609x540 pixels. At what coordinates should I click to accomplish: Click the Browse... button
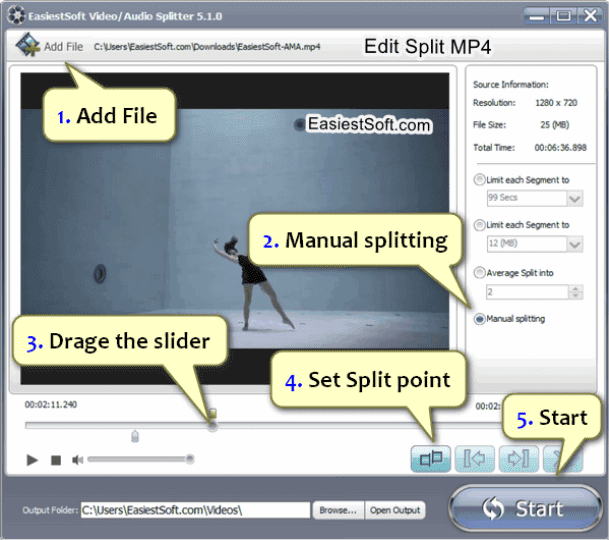pyautogui.click(x=338, y=510)
